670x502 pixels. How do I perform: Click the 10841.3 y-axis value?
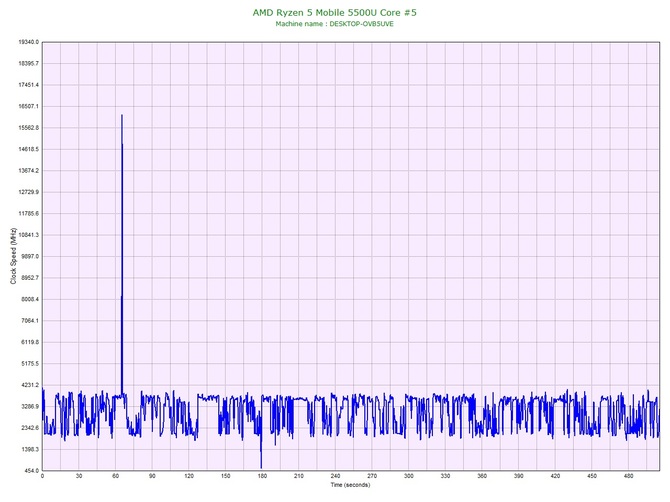(x=29, y=235)
